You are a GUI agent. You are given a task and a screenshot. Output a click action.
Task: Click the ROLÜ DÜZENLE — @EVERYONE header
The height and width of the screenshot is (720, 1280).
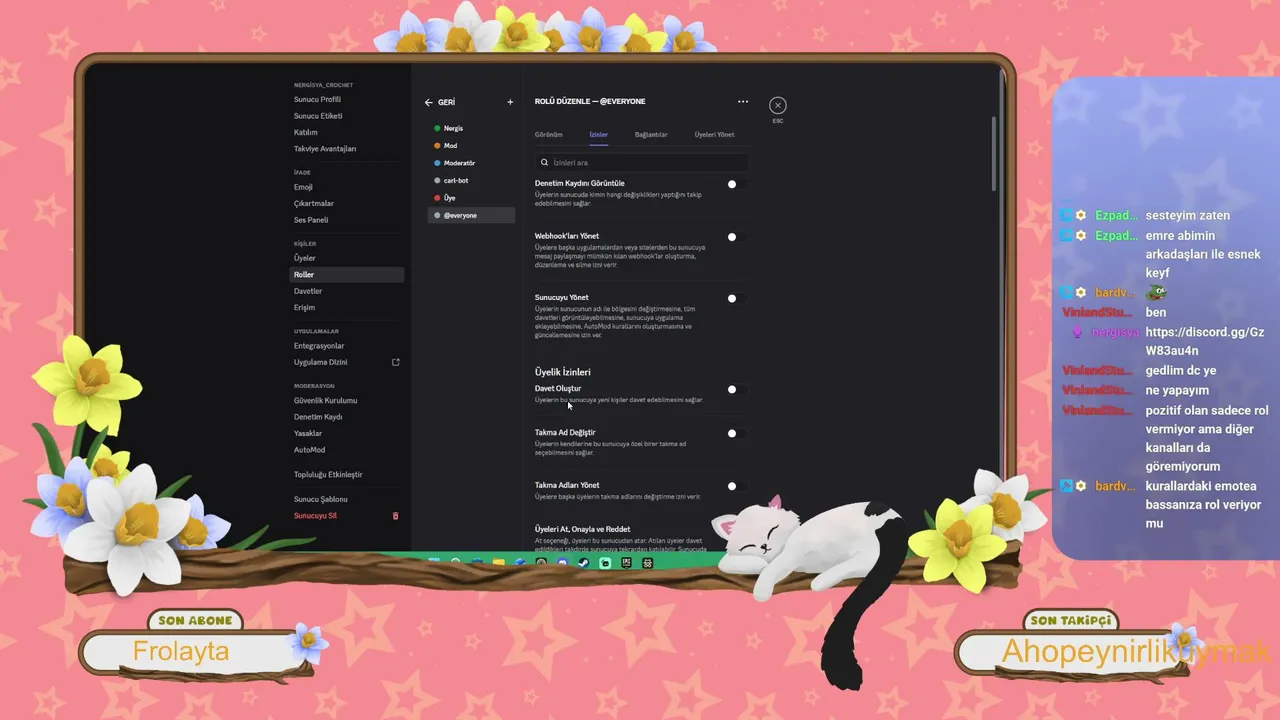(590, 101)
